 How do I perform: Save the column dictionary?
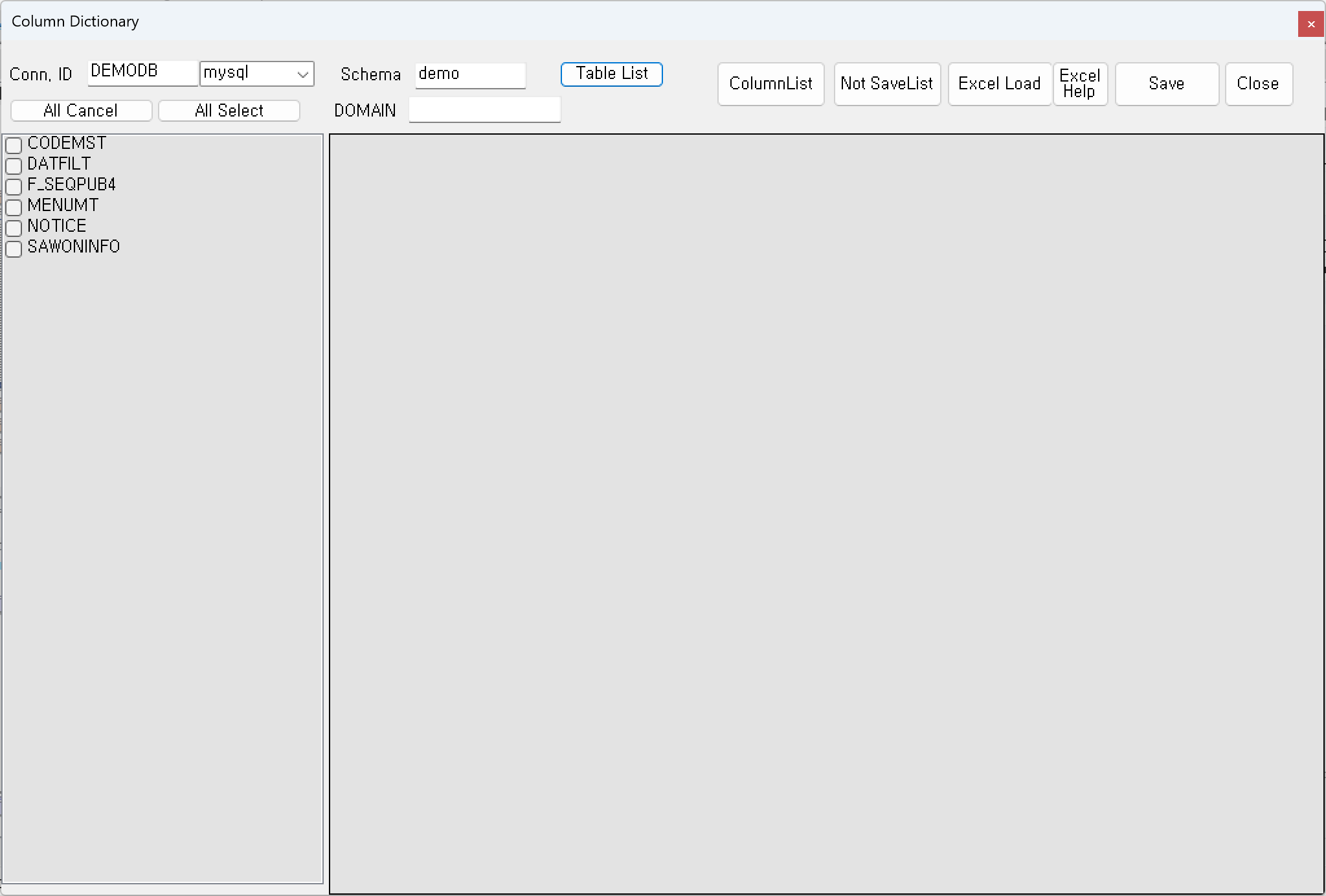(1166, 84)
